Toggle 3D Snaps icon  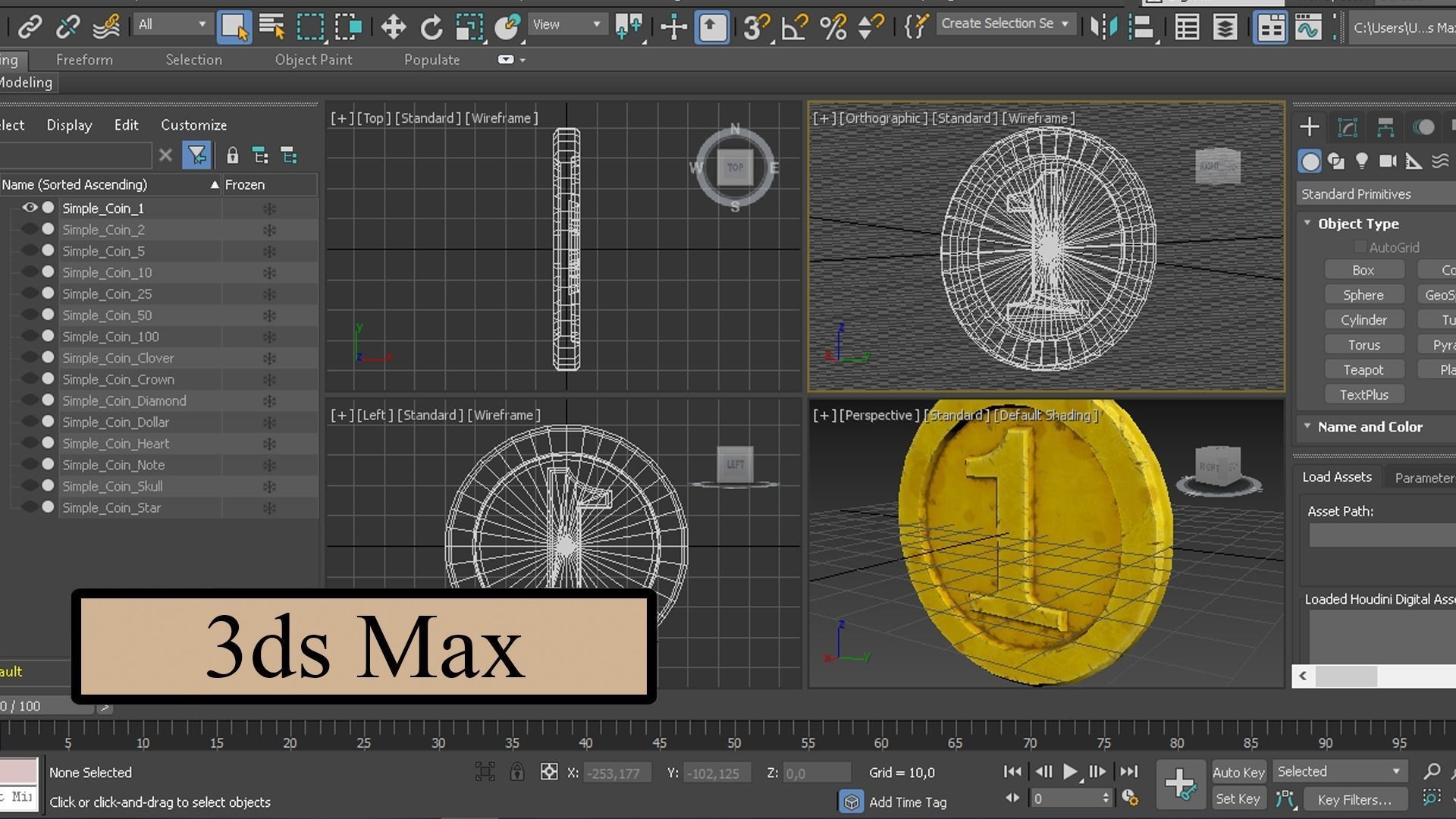pos(755,27)
